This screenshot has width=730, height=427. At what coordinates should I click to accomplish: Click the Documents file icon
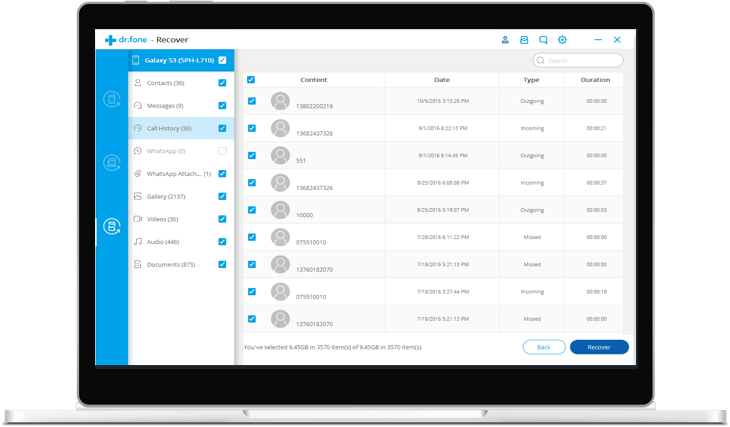tap(138, 264)
